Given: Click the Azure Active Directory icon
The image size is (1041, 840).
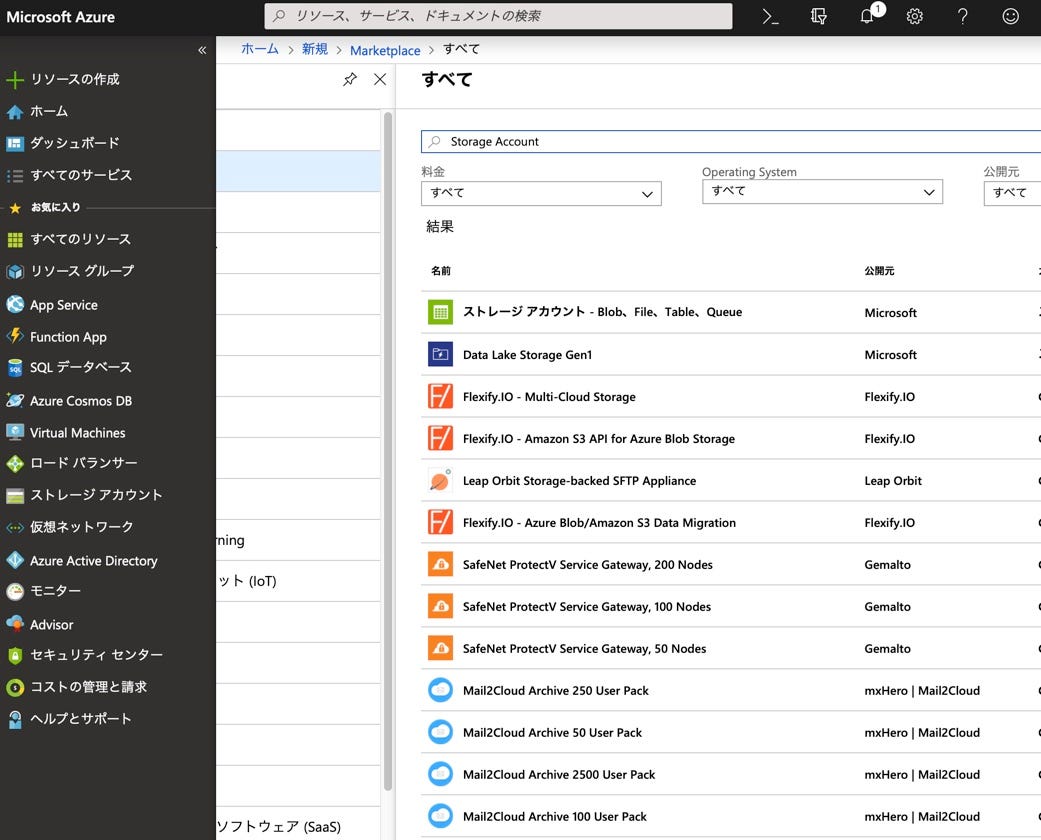Looking at the screenshot, I should (x=15, y=560).
